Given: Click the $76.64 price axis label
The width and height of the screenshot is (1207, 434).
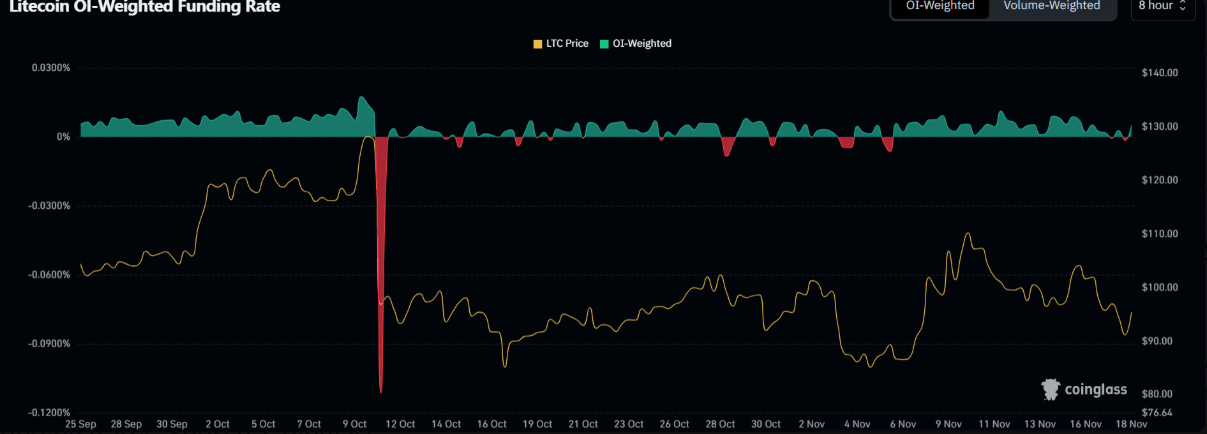Looking at the screenshot, I should (1158, 412).
